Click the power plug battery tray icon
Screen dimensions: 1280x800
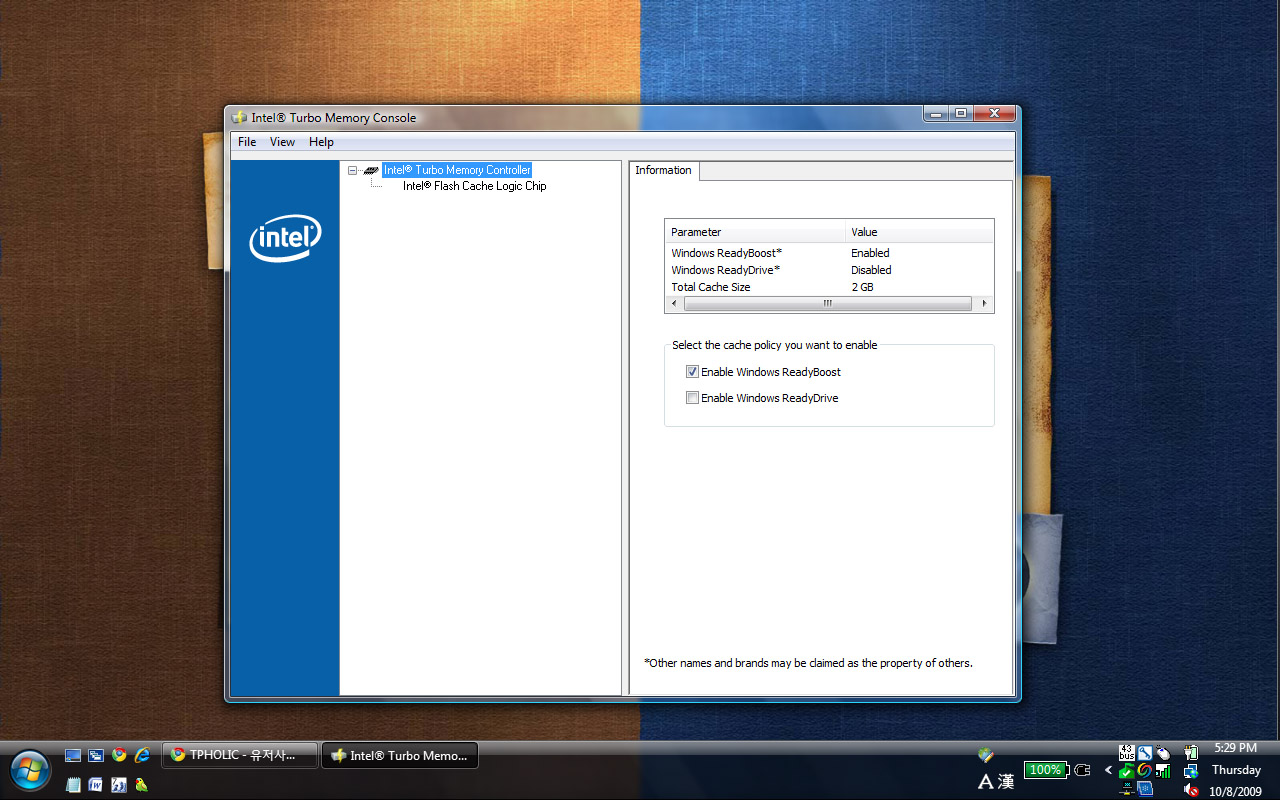point(1191,752)
